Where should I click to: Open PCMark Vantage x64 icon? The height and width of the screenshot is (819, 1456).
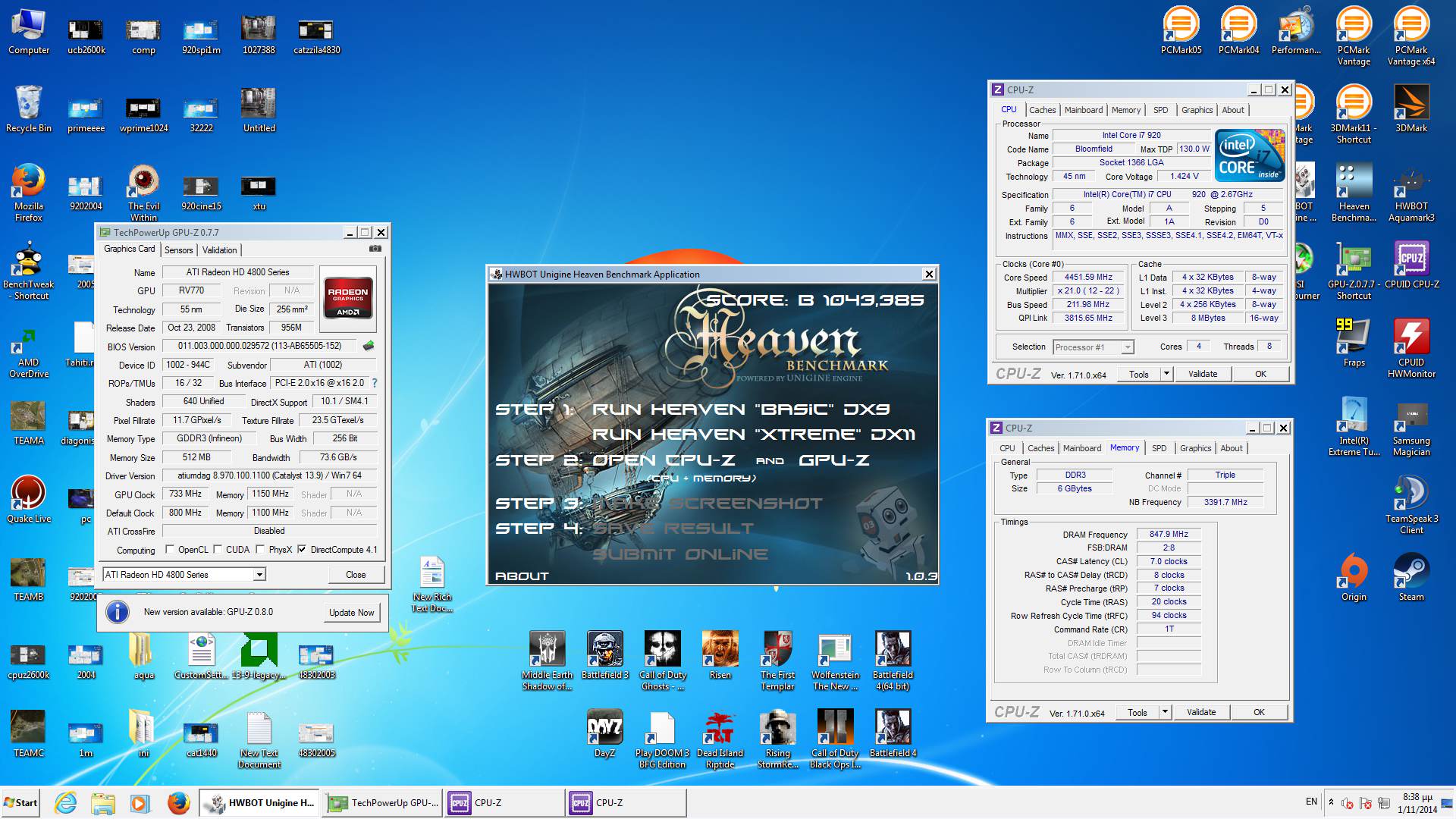pyautogui.click(x=1411, y=36)
